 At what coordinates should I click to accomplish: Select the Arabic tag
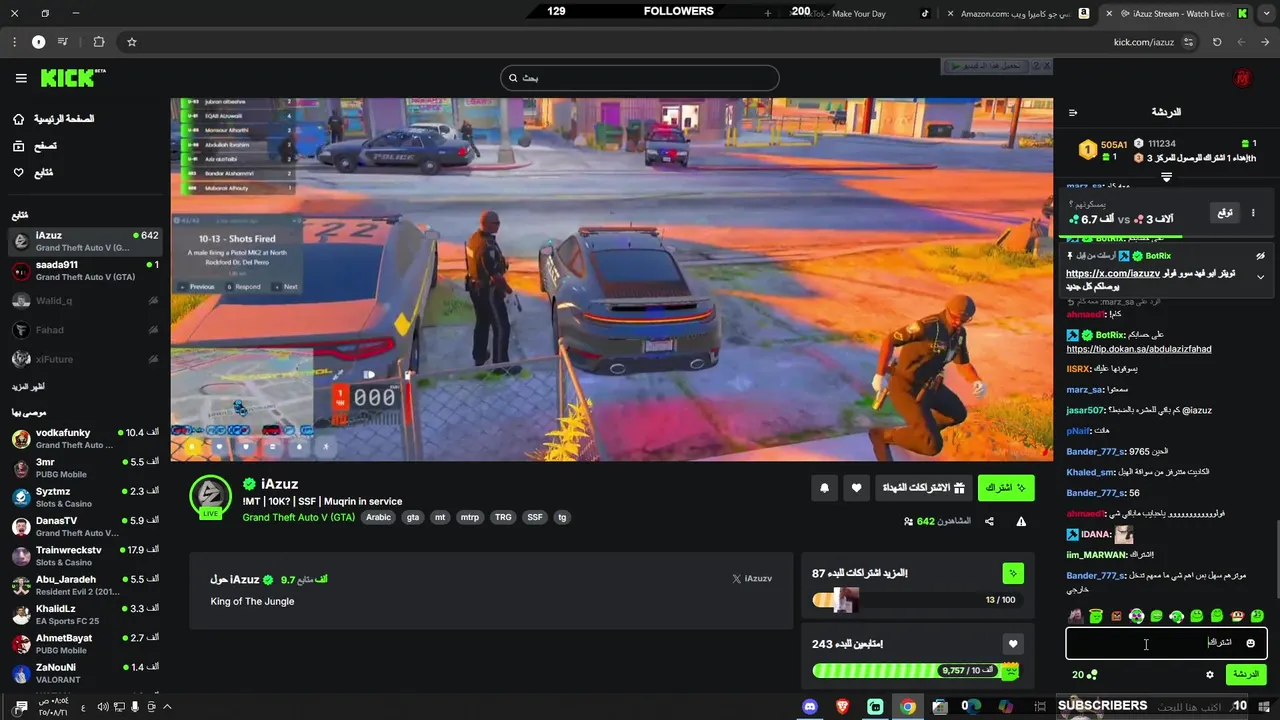pyautogui.click(x=378, y=517)
